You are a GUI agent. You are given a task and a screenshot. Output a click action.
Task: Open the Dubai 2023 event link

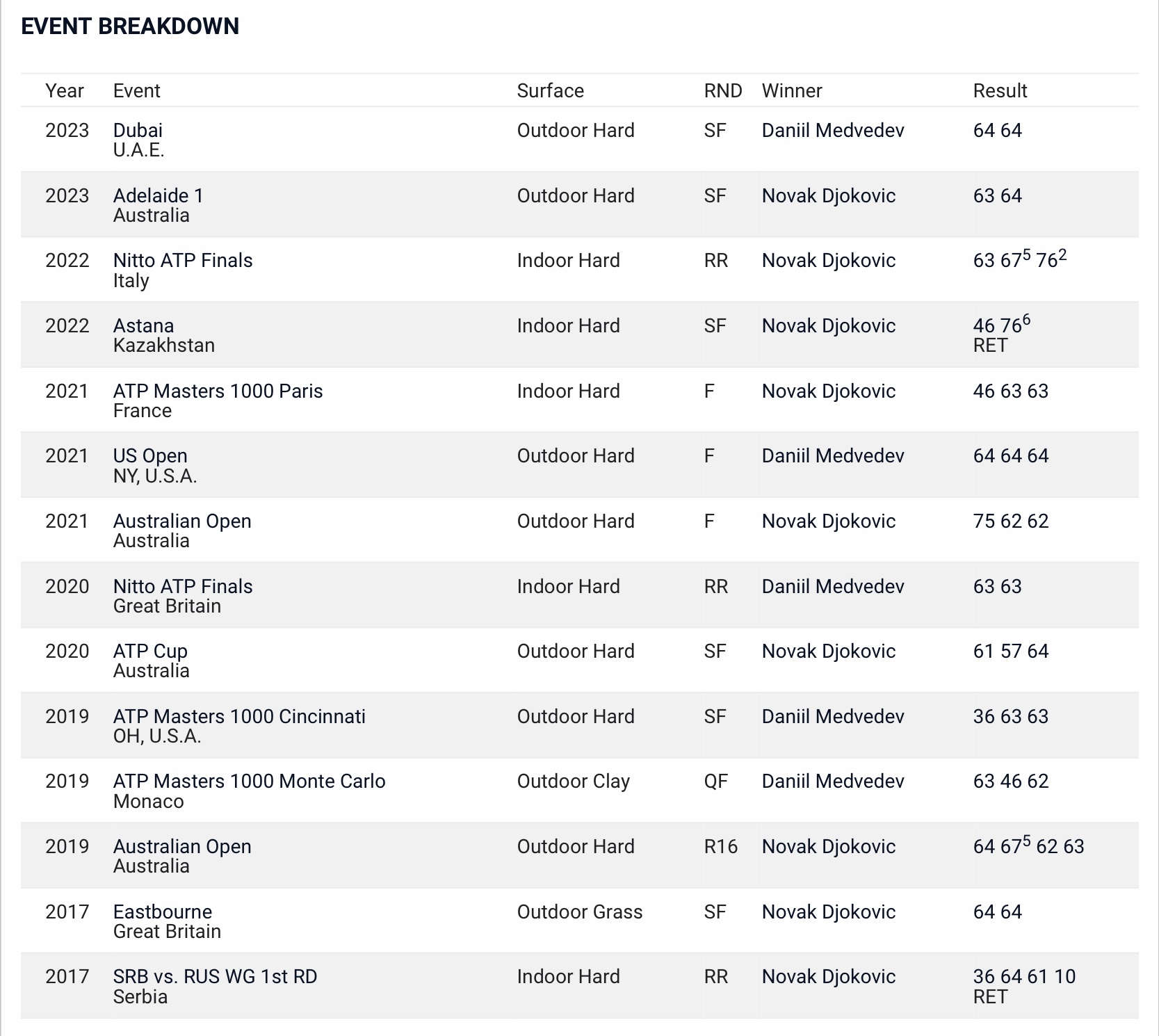pyautogui.click(x=138, y=131)
